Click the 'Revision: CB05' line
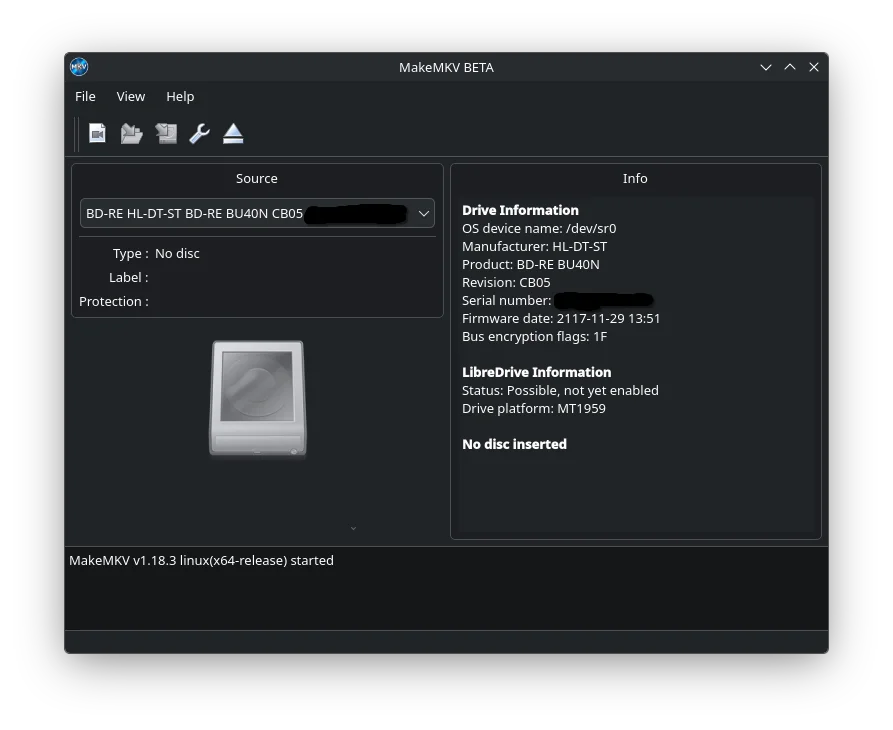 click(x=506, y=282)
